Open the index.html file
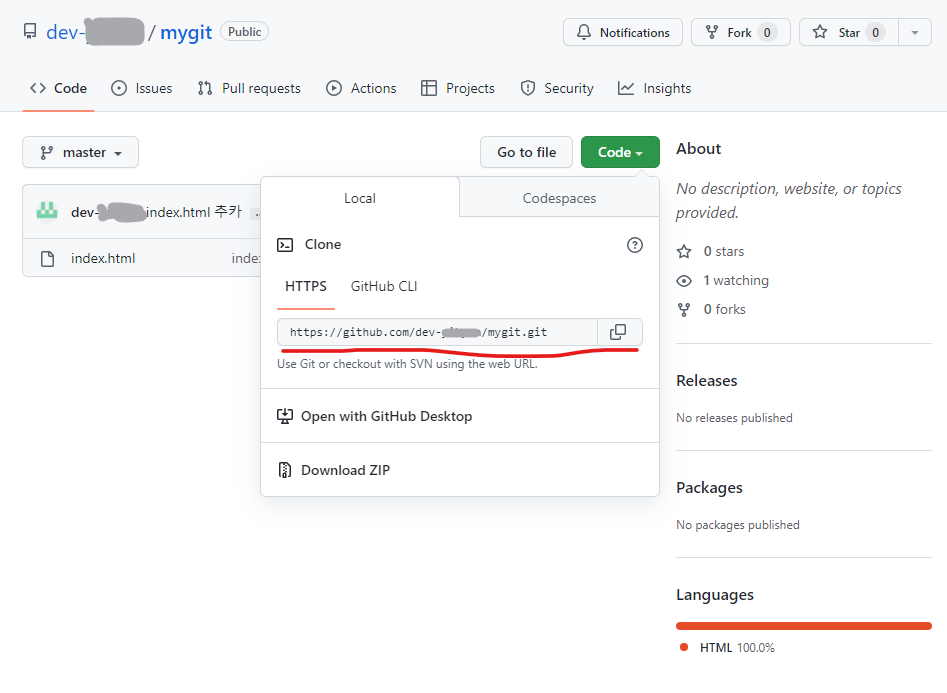 (x=103, y=258)
